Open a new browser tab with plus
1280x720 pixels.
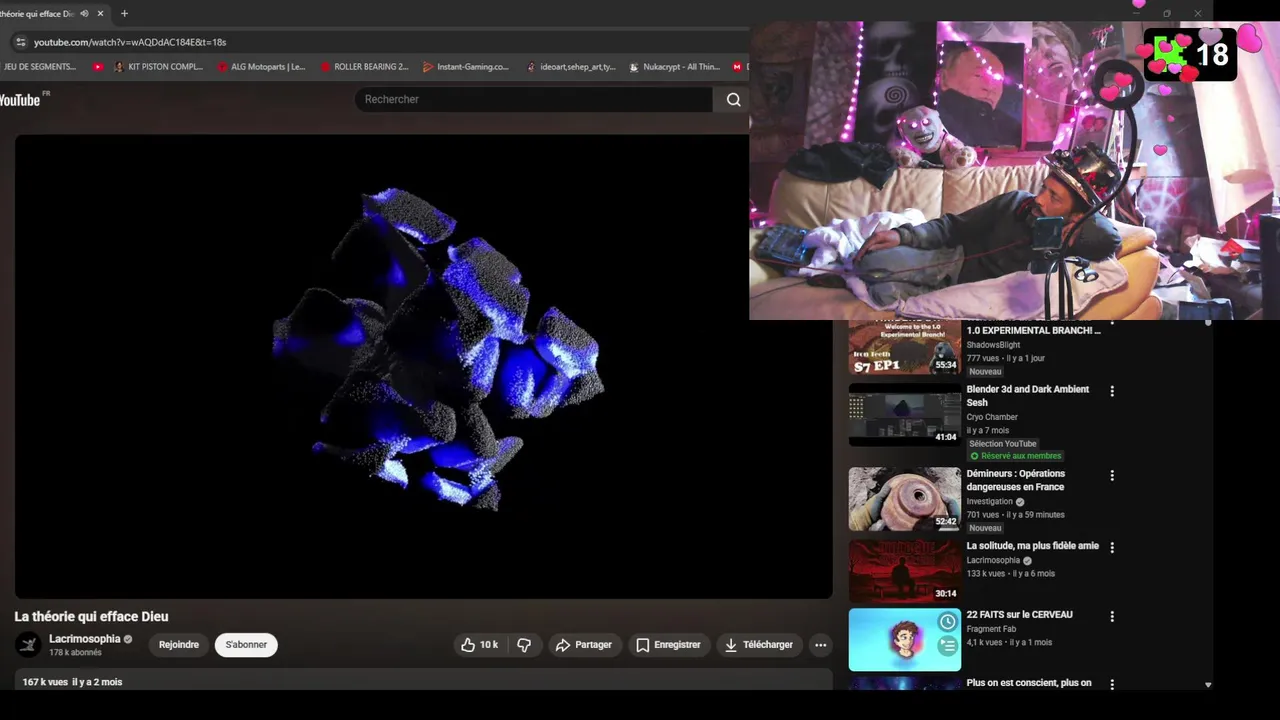point(124,14)
